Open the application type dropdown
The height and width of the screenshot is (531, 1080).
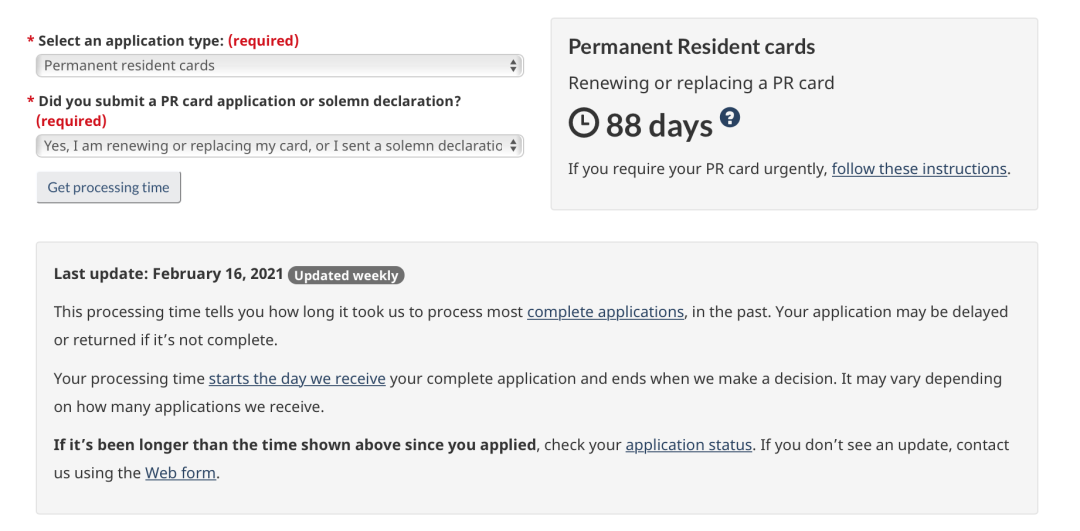coord(279,66)
